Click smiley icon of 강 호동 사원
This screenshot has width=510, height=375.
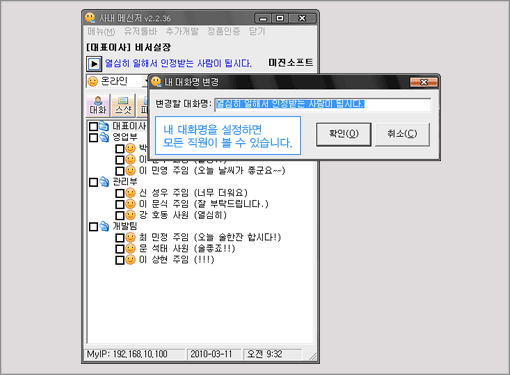click(130, 215)
